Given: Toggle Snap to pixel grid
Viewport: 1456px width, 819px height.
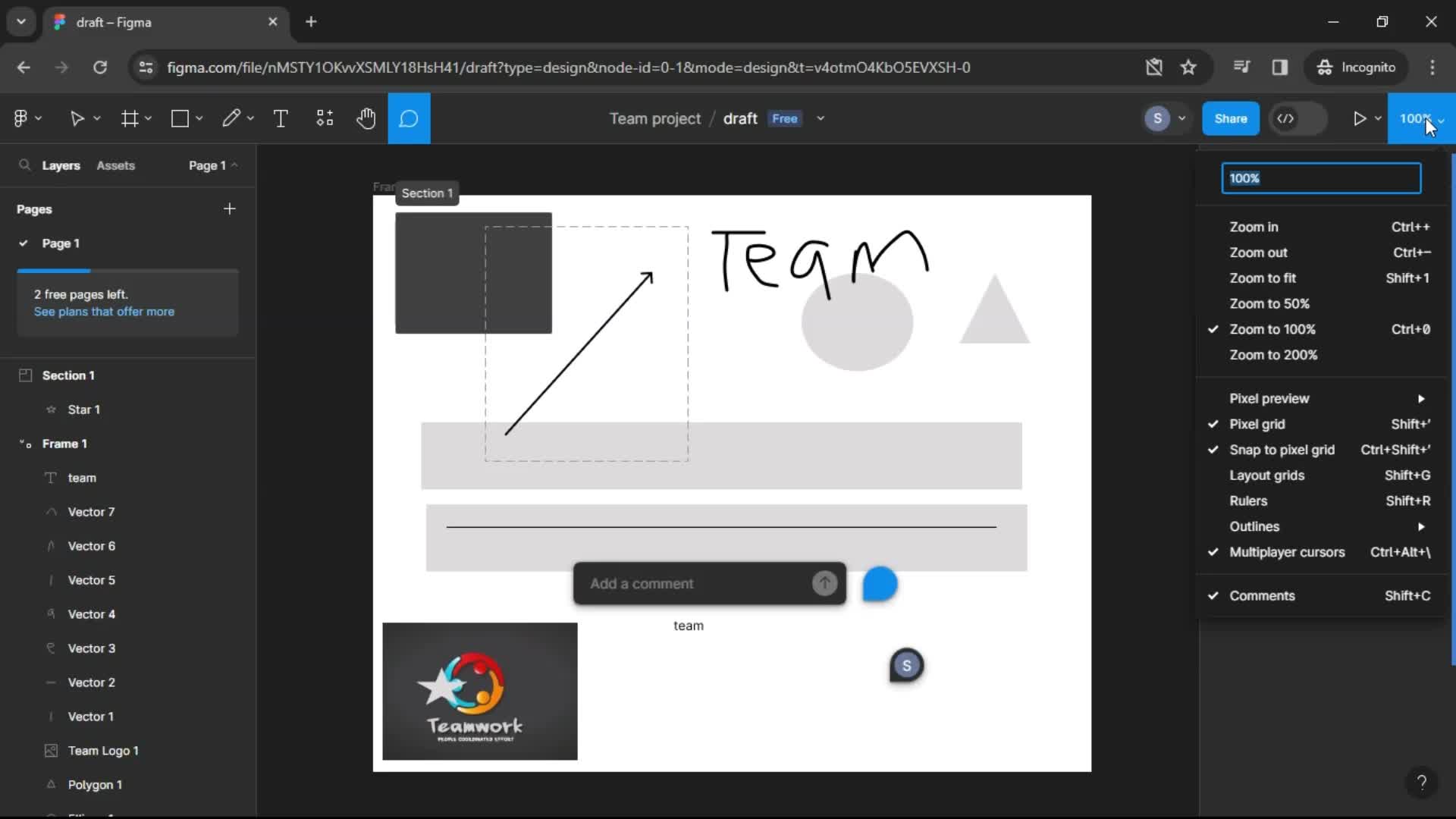Looking at the screenshot, I should [1281, 449].
